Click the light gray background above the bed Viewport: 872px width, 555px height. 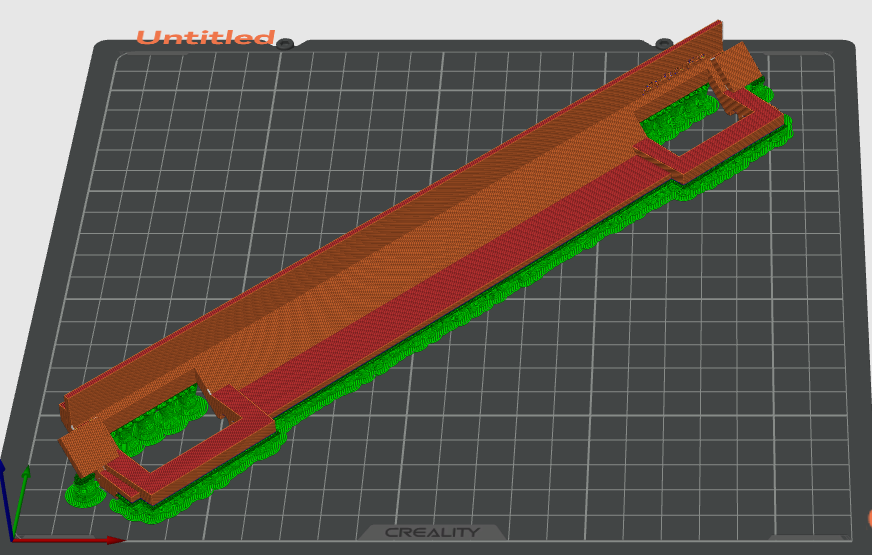[450, 18]
